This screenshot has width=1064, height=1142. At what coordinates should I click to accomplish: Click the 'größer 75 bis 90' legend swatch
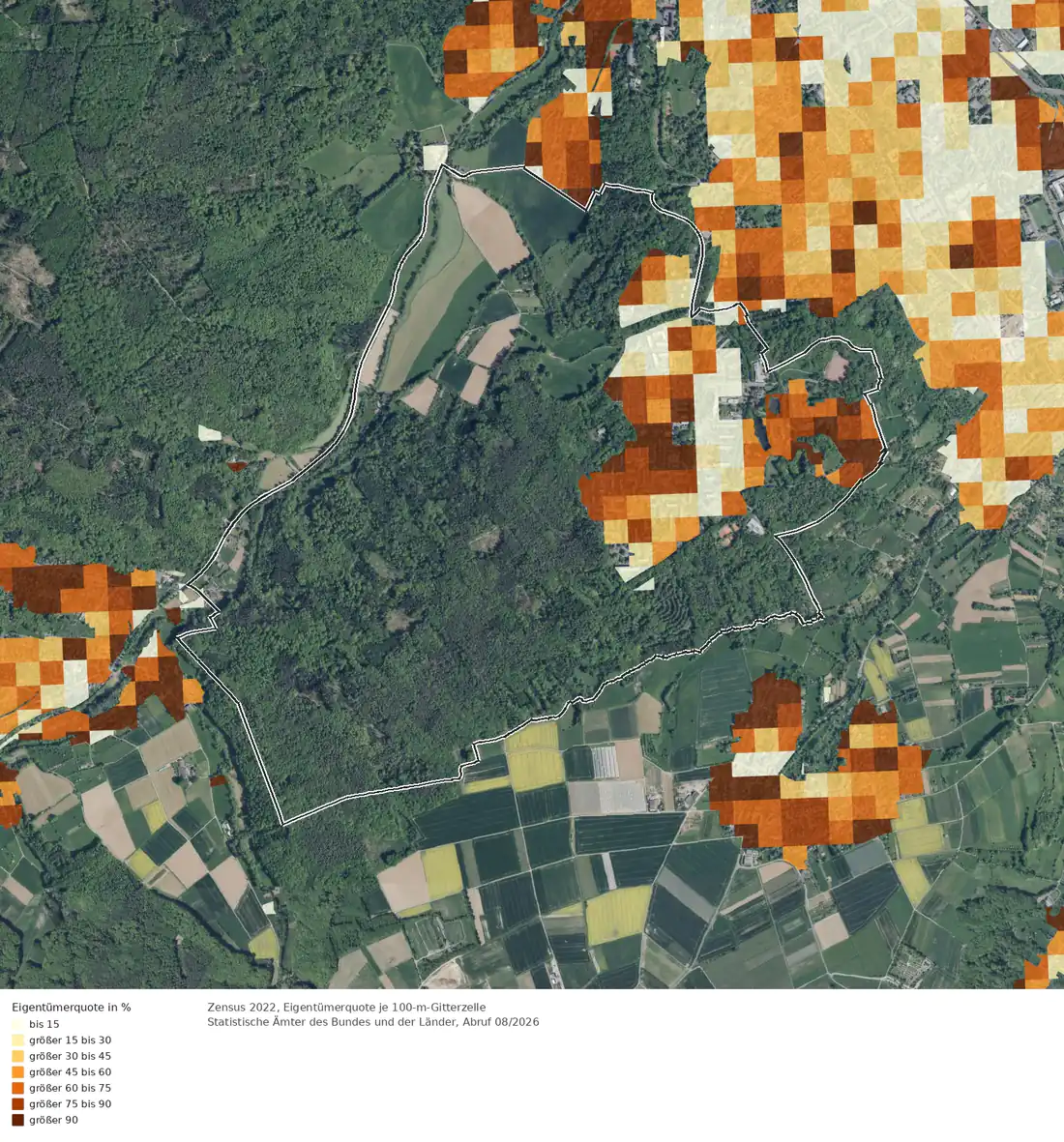(x=17, y=1104)
